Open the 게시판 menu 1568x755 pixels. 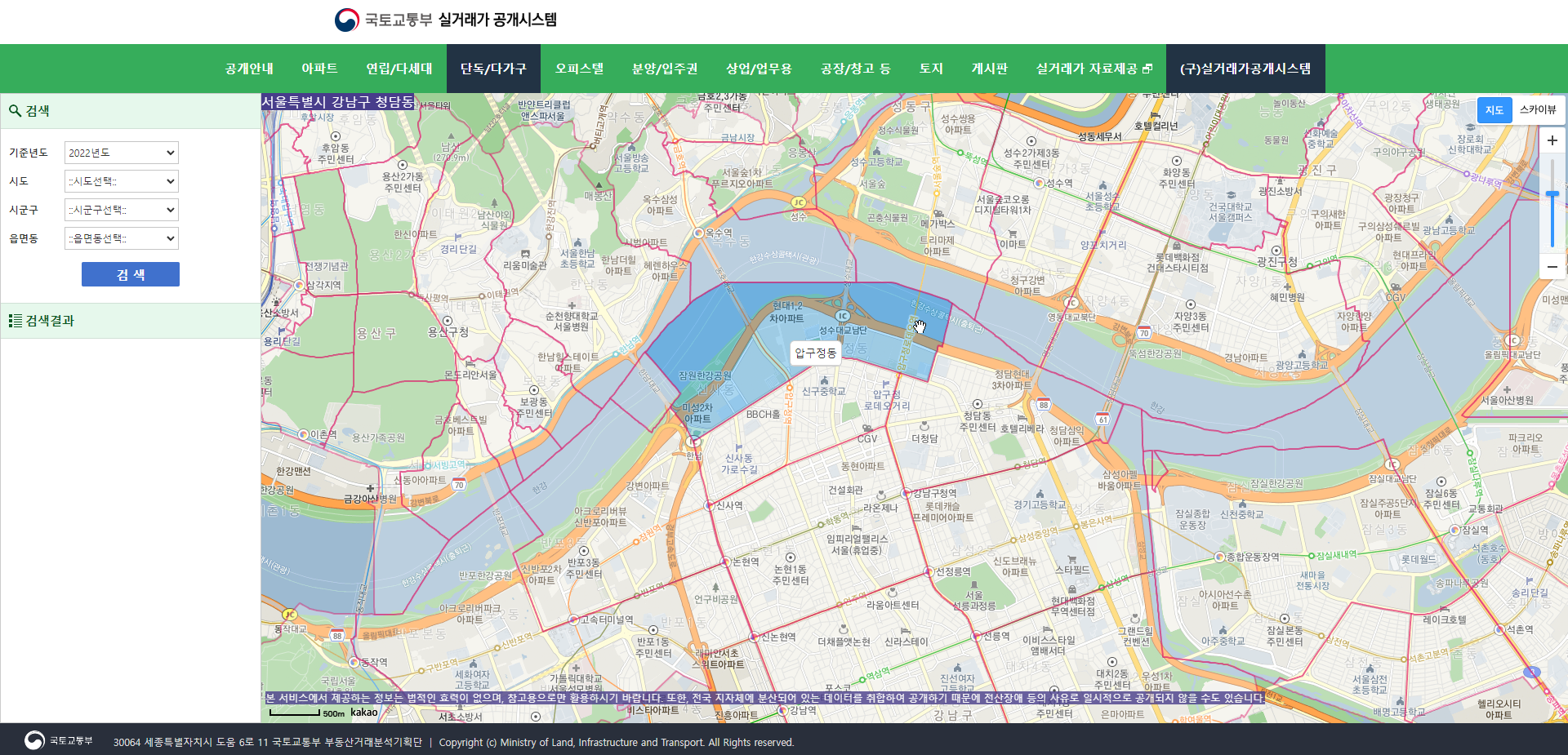[x=989, y=69]
